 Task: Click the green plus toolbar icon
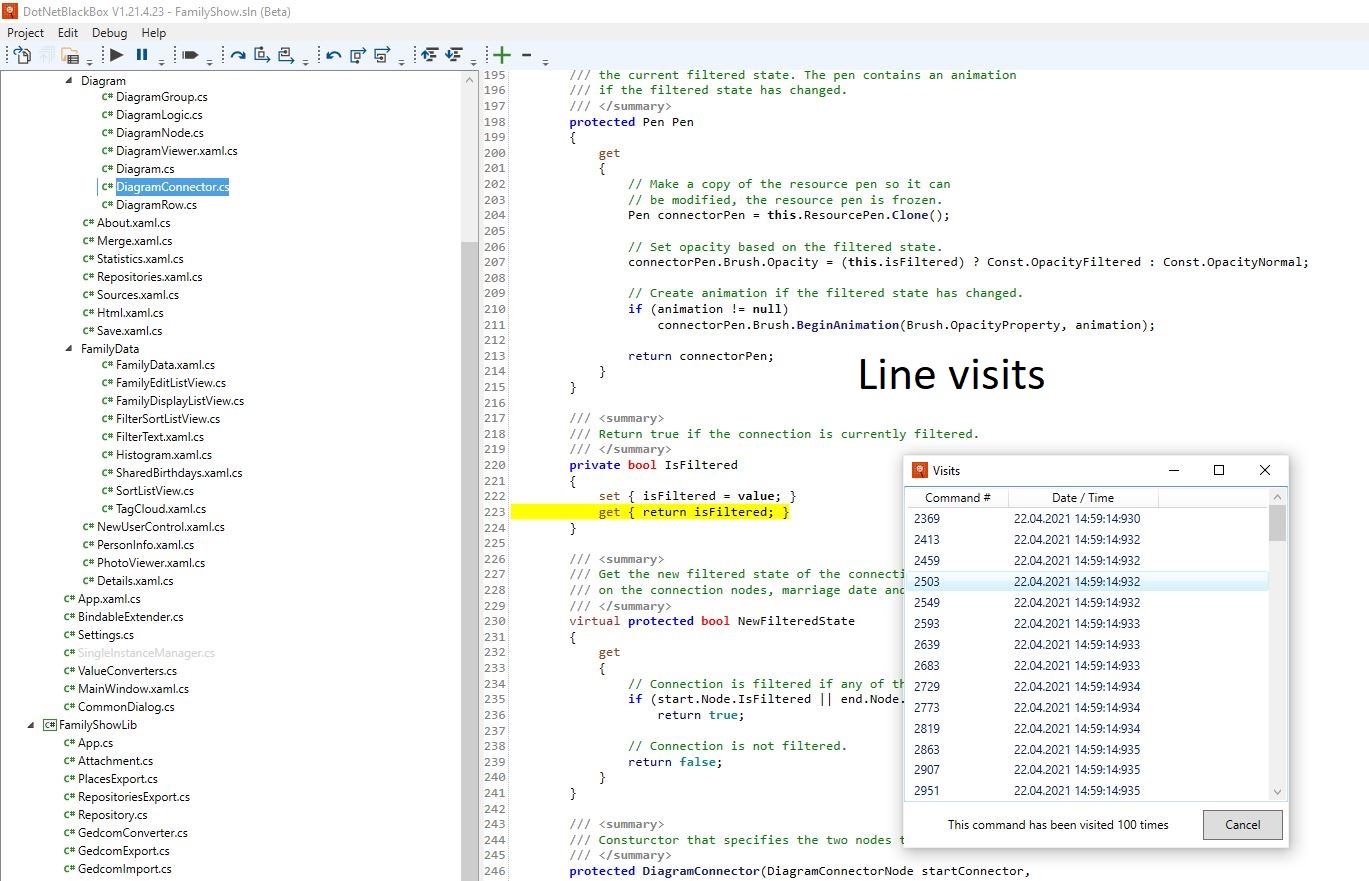[502, 55]
